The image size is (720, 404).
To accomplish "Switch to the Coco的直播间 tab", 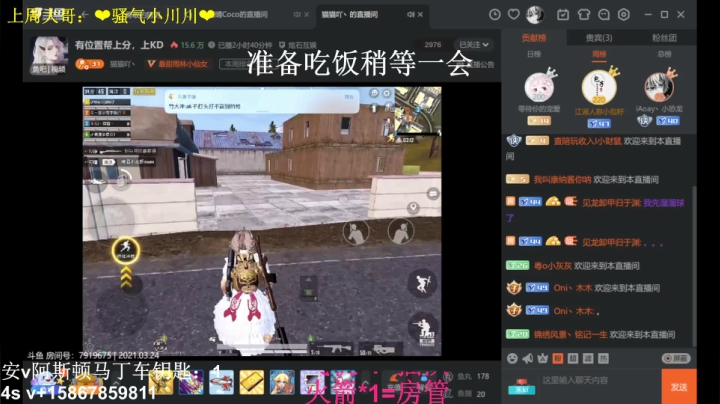I will click(241, 15).
